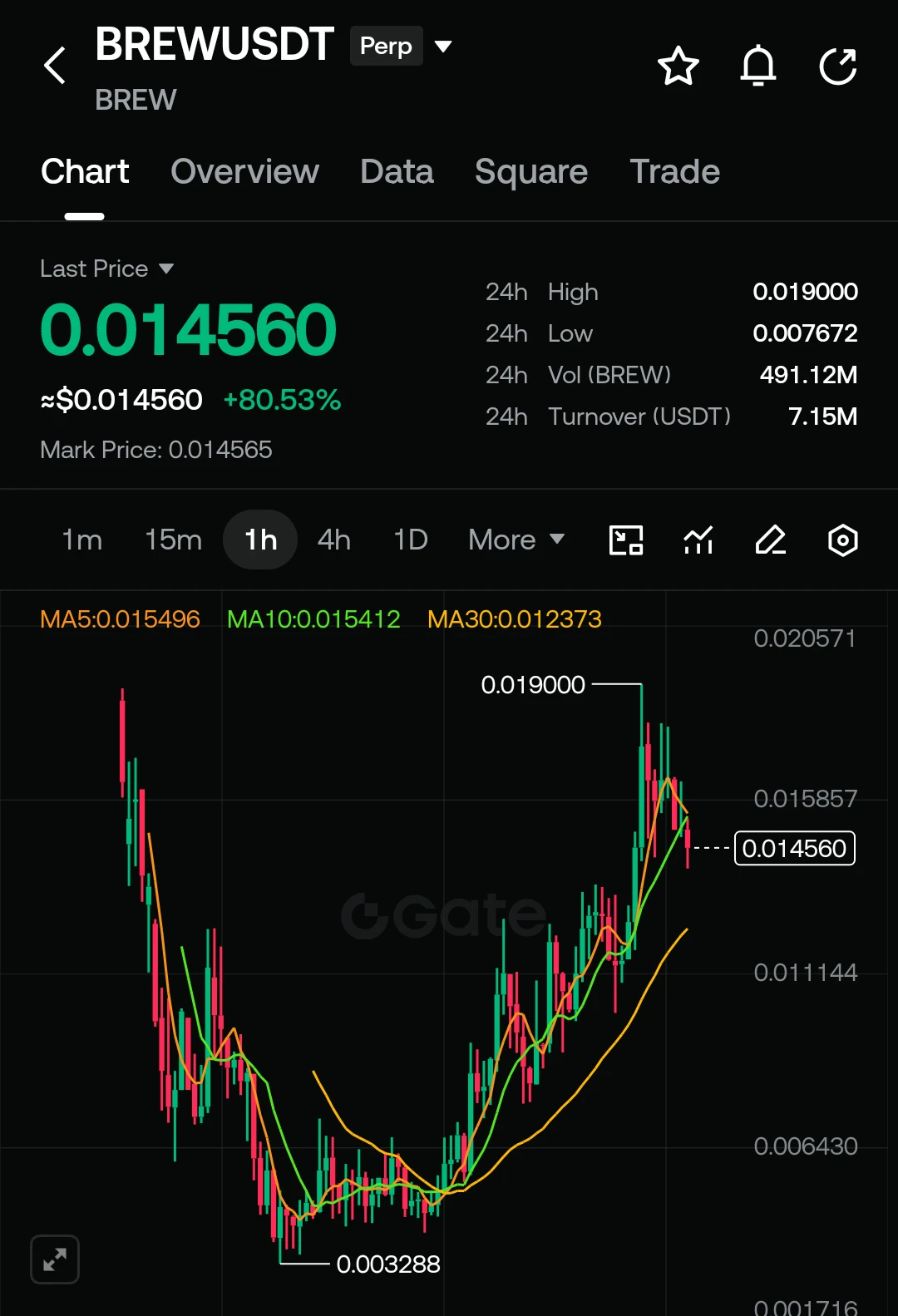Open the Data tab
This screenshot has width=898, height=1316.
point(397,172)
